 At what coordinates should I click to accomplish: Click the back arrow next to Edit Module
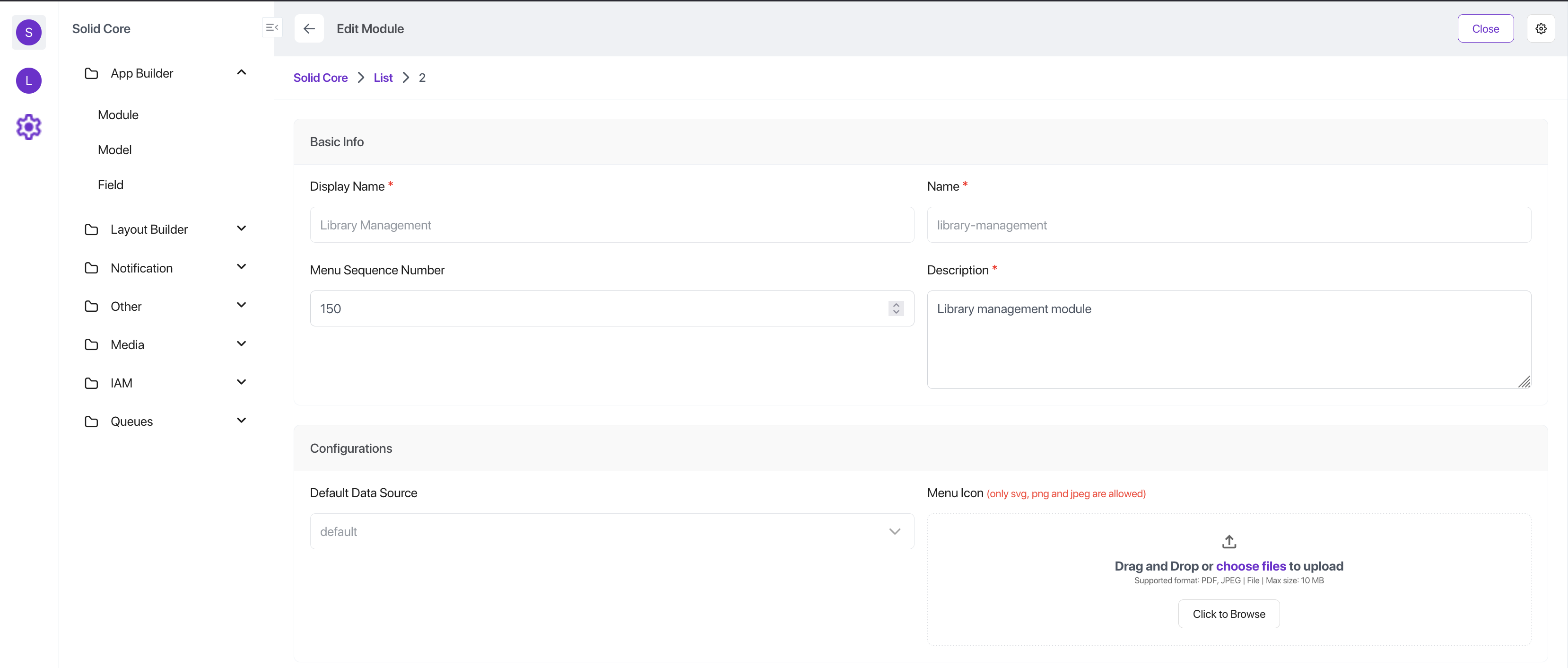pyautogui.click(x=309, y=28)
